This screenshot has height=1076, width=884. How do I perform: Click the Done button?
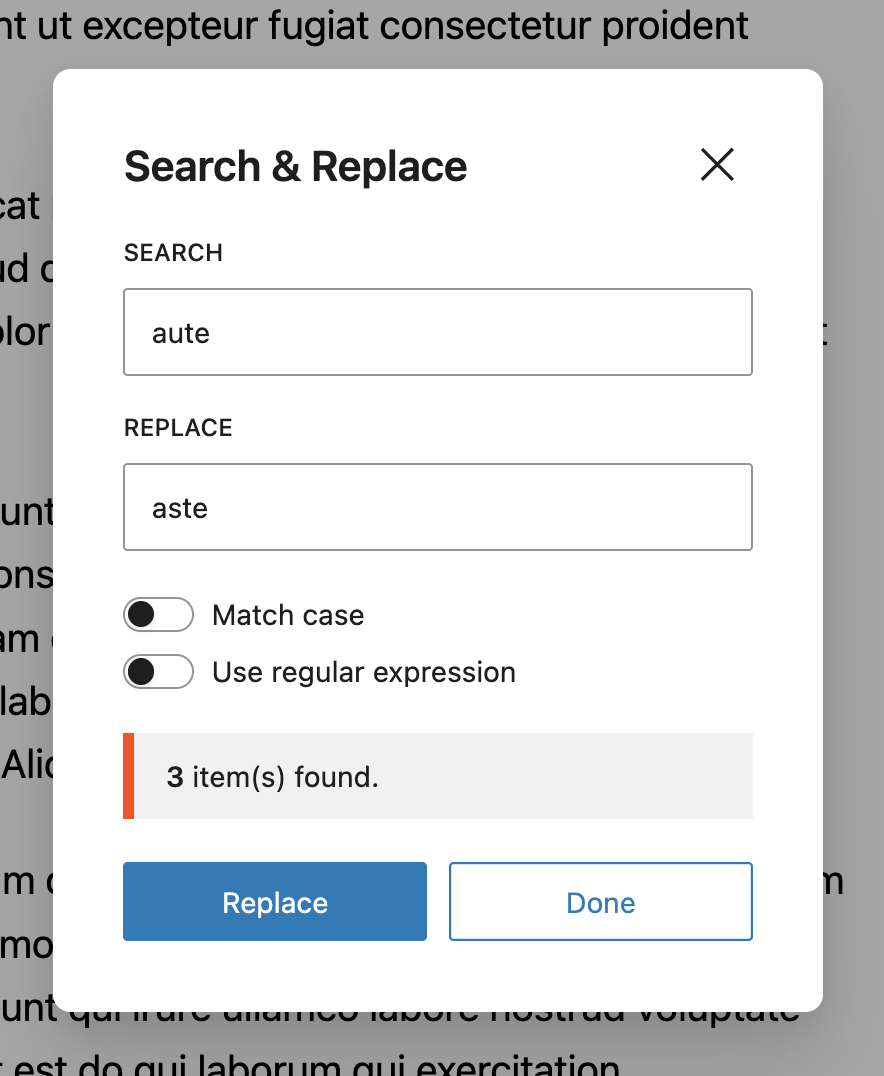[x=600, y=902]
